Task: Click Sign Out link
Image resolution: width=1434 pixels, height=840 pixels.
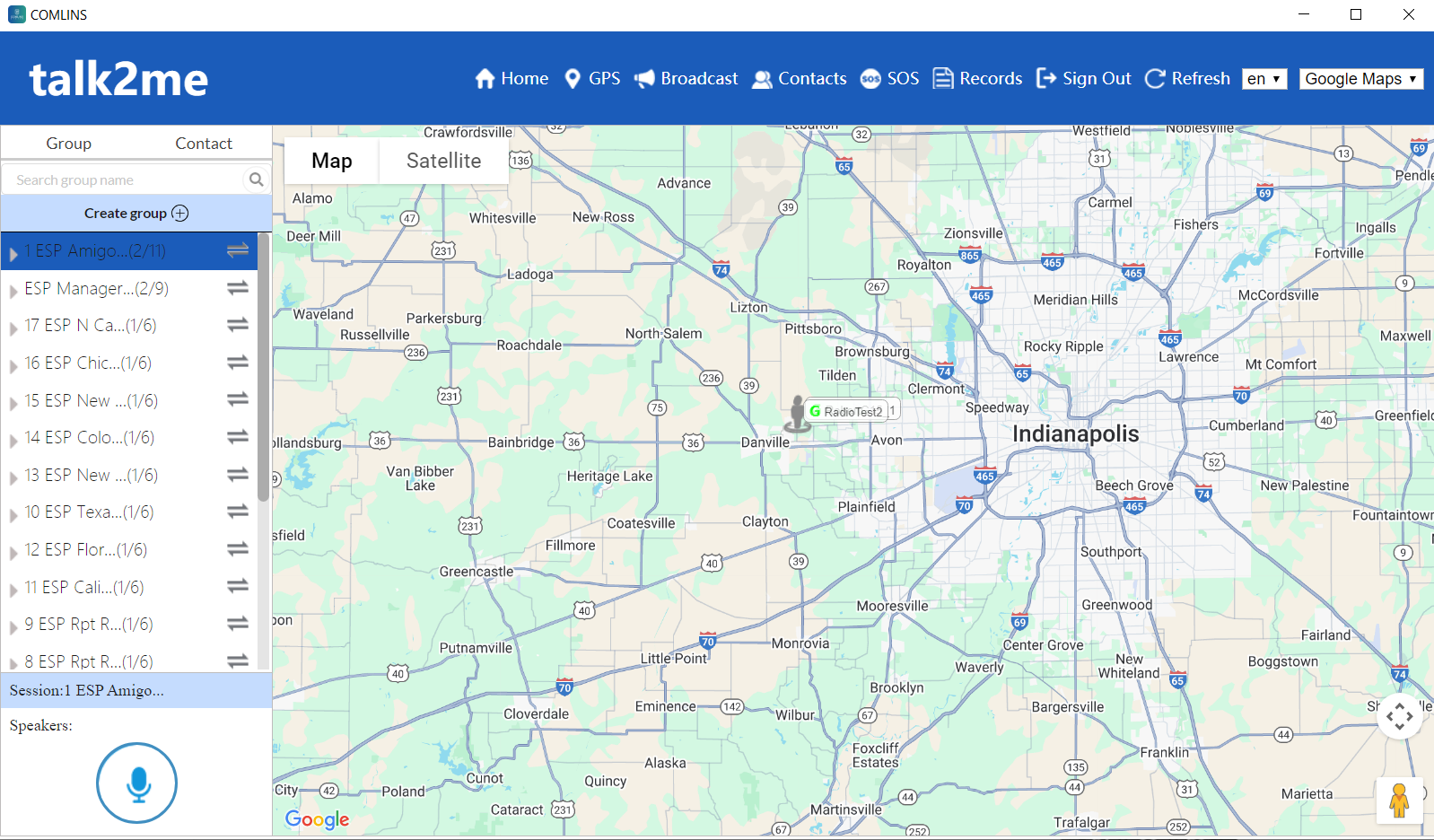Action: click(x=1083, y=79)
